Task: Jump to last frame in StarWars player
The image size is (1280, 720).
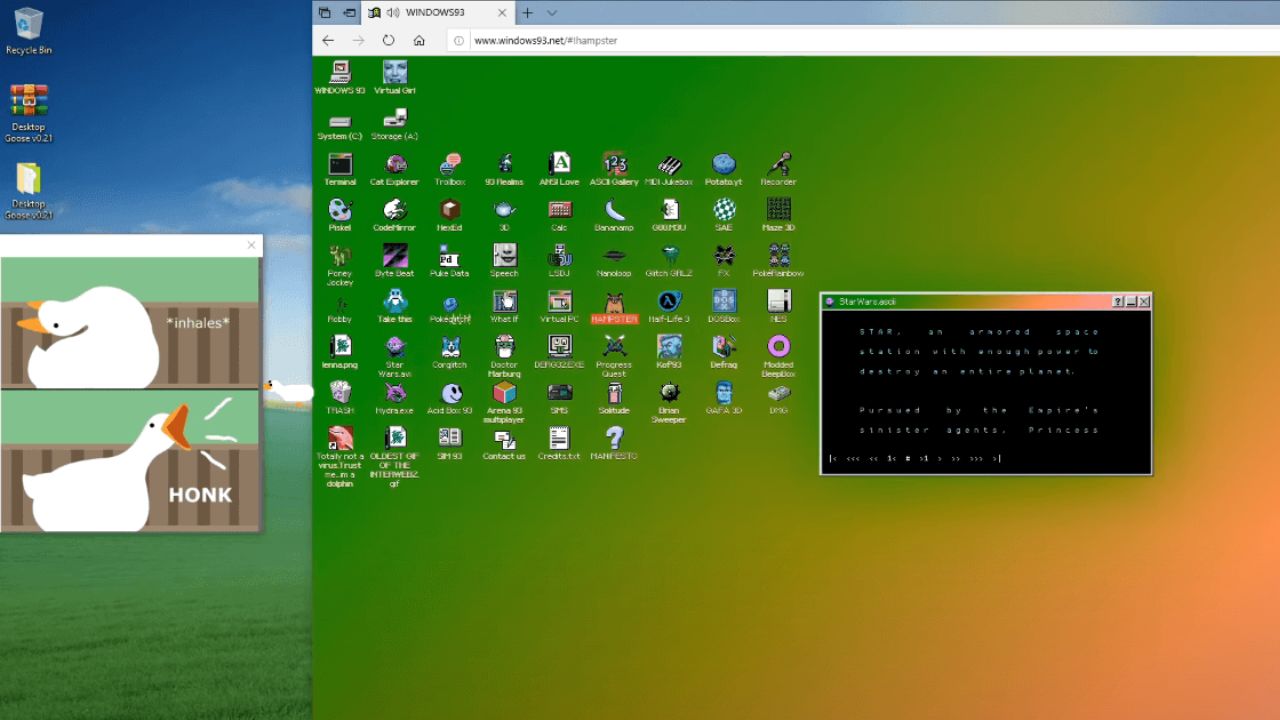Action: point(996,459)
